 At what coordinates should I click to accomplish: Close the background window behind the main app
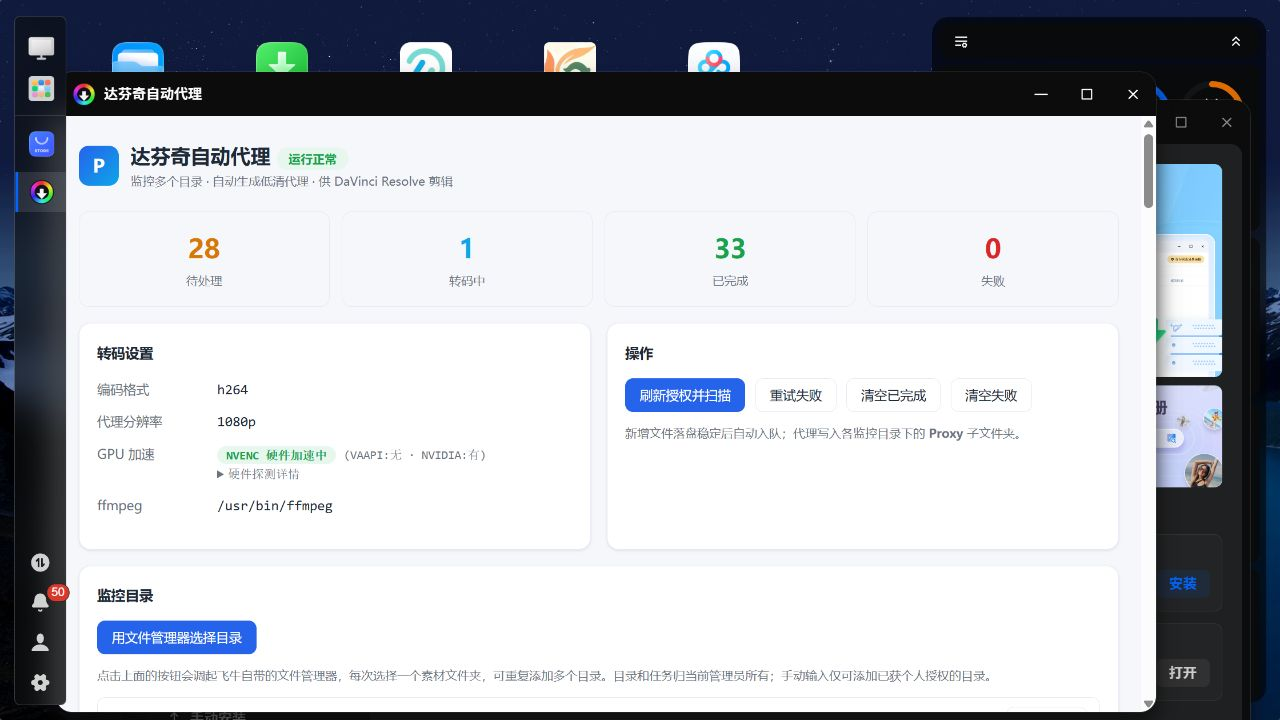click(1228, 122)
